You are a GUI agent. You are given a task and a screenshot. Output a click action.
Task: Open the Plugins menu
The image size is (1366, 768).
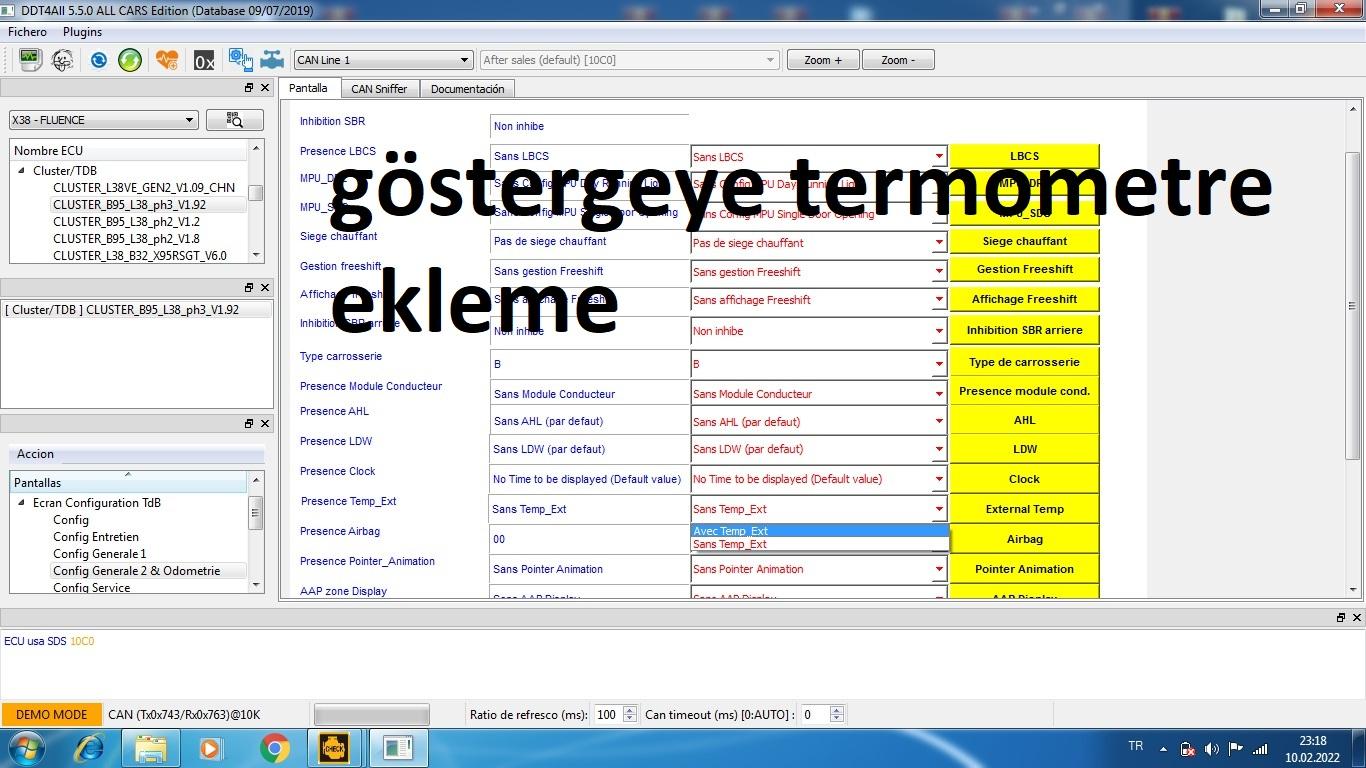(82, 32)
